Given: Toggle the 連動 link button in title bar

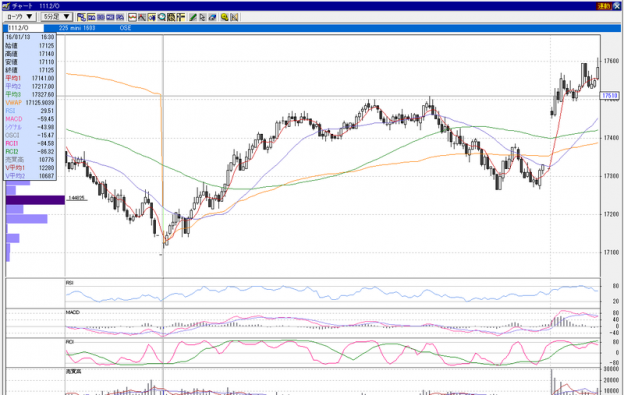Looking at the screenshot, I should click(603, 6).
